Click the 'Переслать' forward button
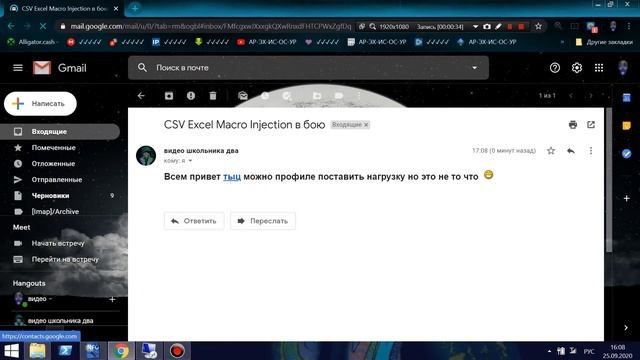 click(263, 221)
